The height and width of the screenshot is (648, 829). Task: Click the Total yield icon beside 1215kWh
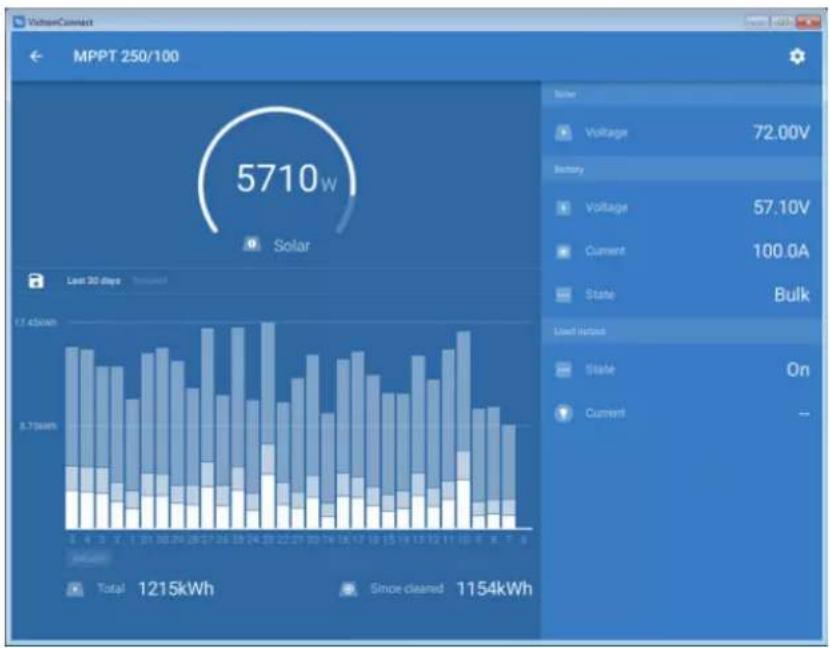coord(75,589)
